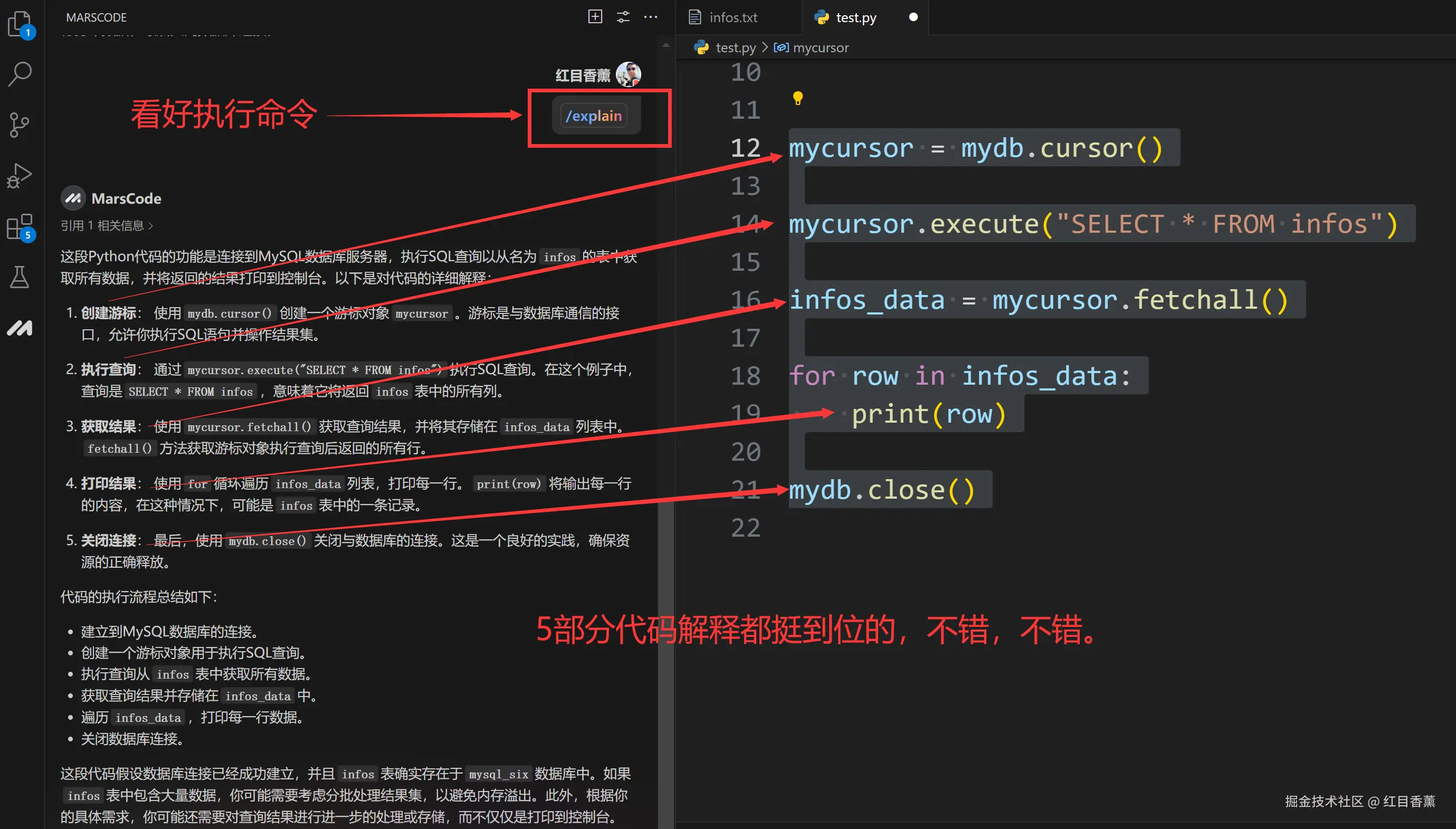Open the Extensions view icon
The width and height of the screenshot is (1456, 829).
click(20, 227)
